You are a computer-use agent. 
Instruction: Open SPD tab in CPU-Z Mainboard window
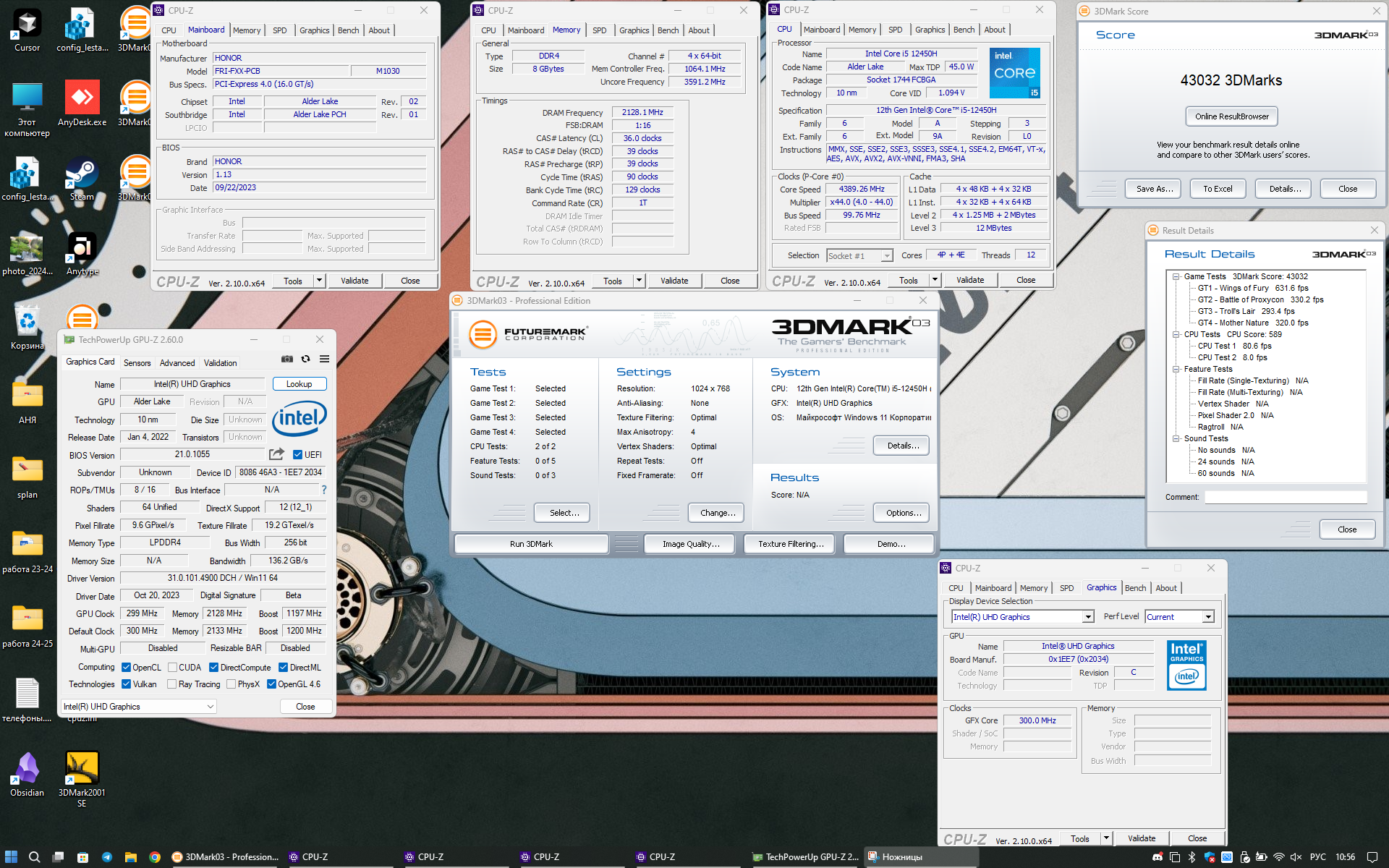point(280,30)
